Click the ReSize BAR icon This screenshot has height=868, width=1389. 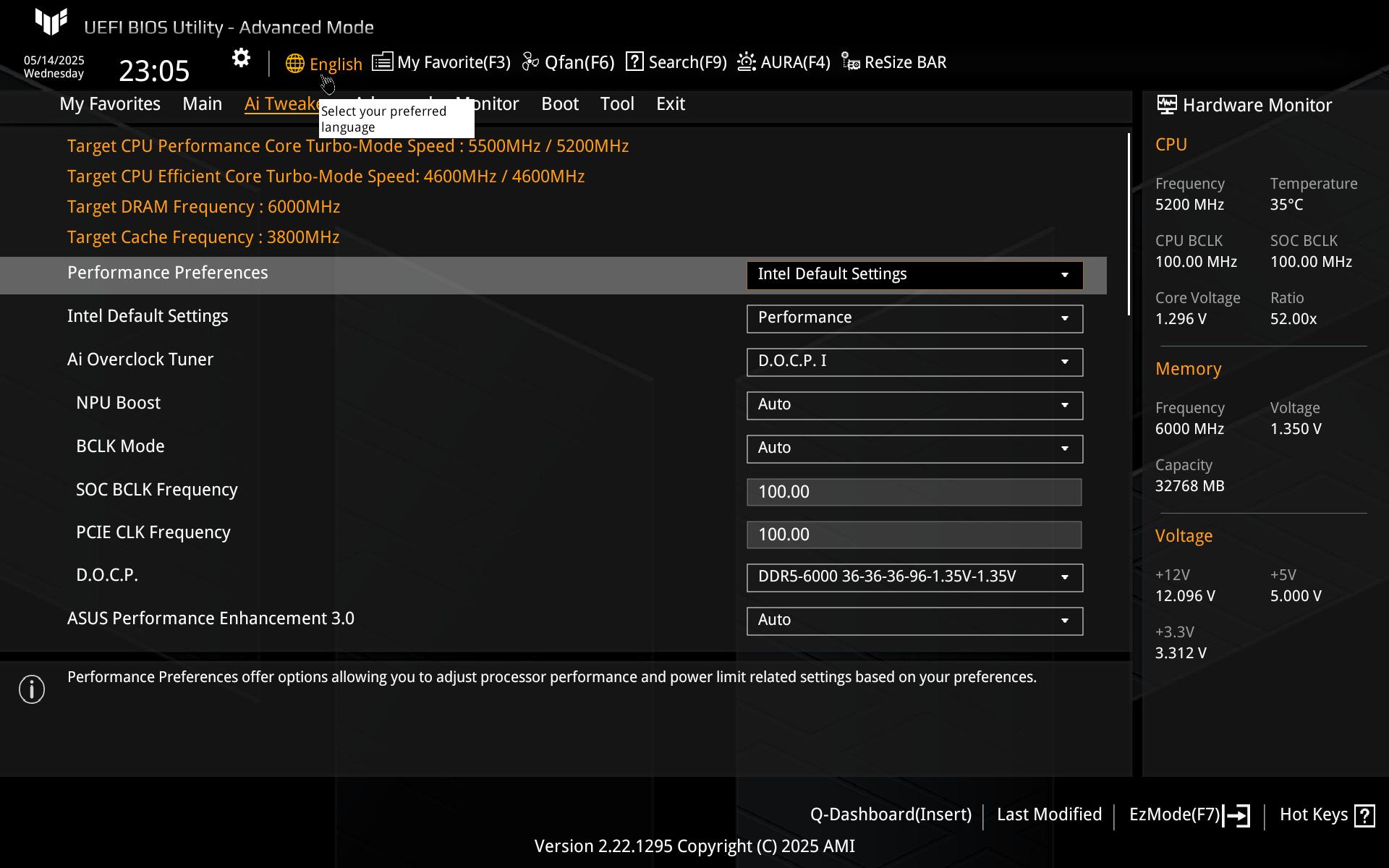coord(851,62)
